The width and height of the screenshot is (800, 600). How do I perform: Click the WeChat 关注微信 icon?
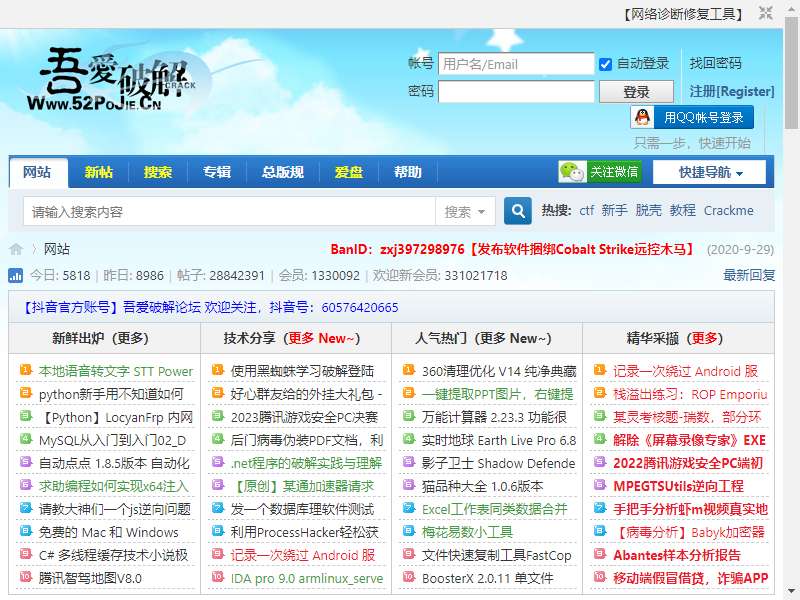571,172
